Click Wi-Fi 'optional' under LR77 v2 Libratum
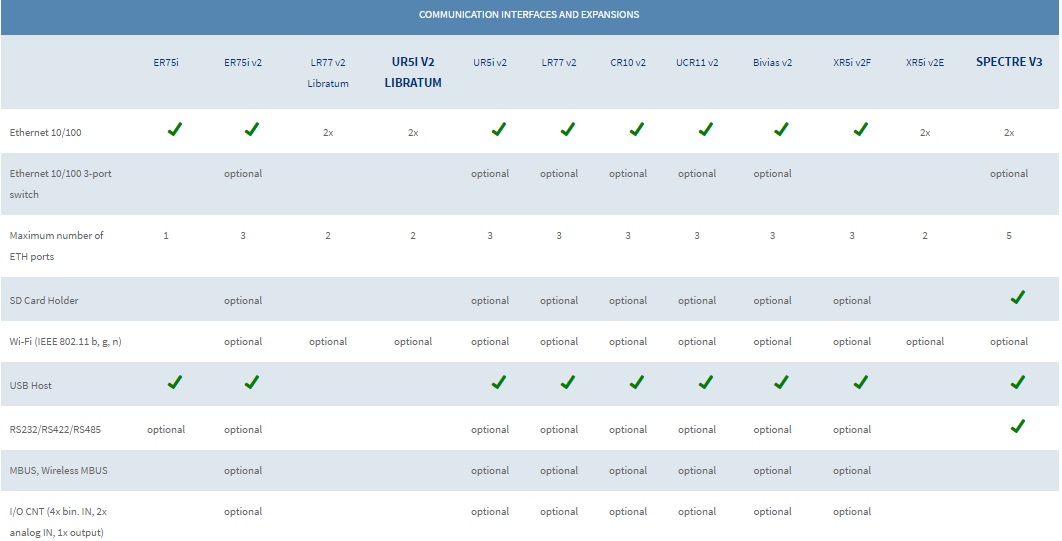The height and width of the screenshot is (541, 1062). tap(328, 342)
